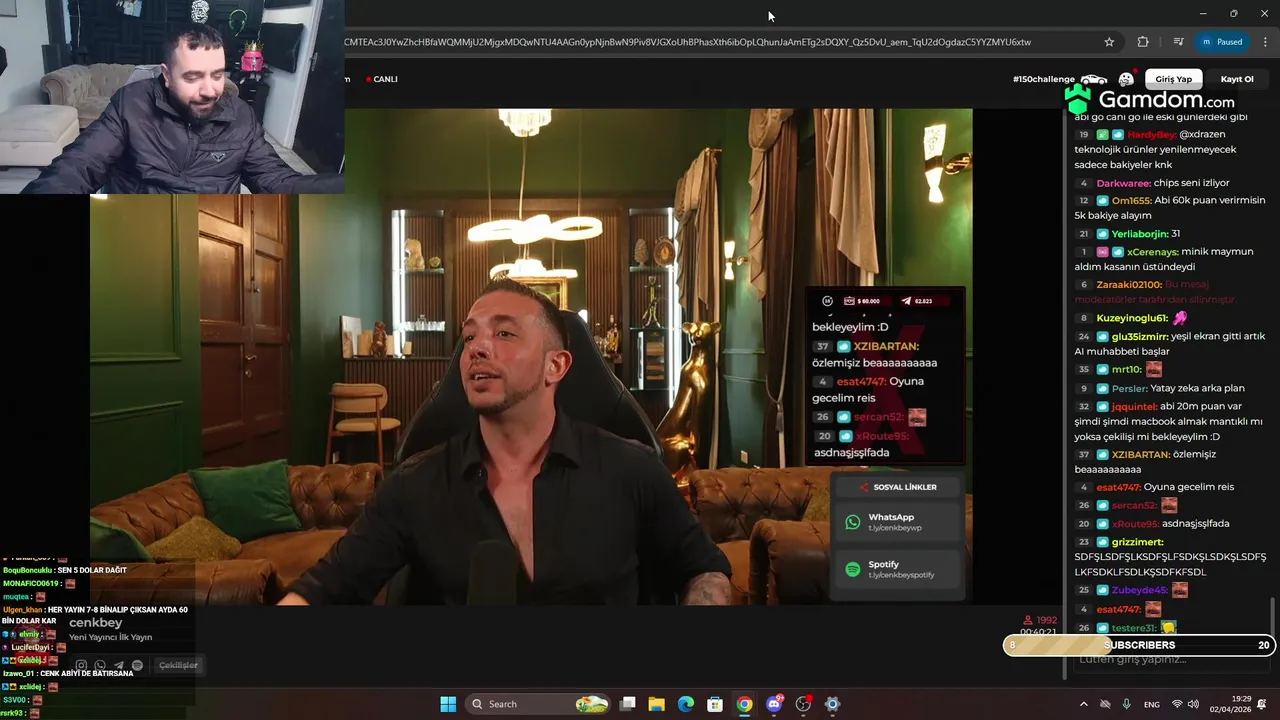
Task: Click the SUBSCRIBERS goal progress bar
Action: pyautogui.click(x=1139, y=645)
